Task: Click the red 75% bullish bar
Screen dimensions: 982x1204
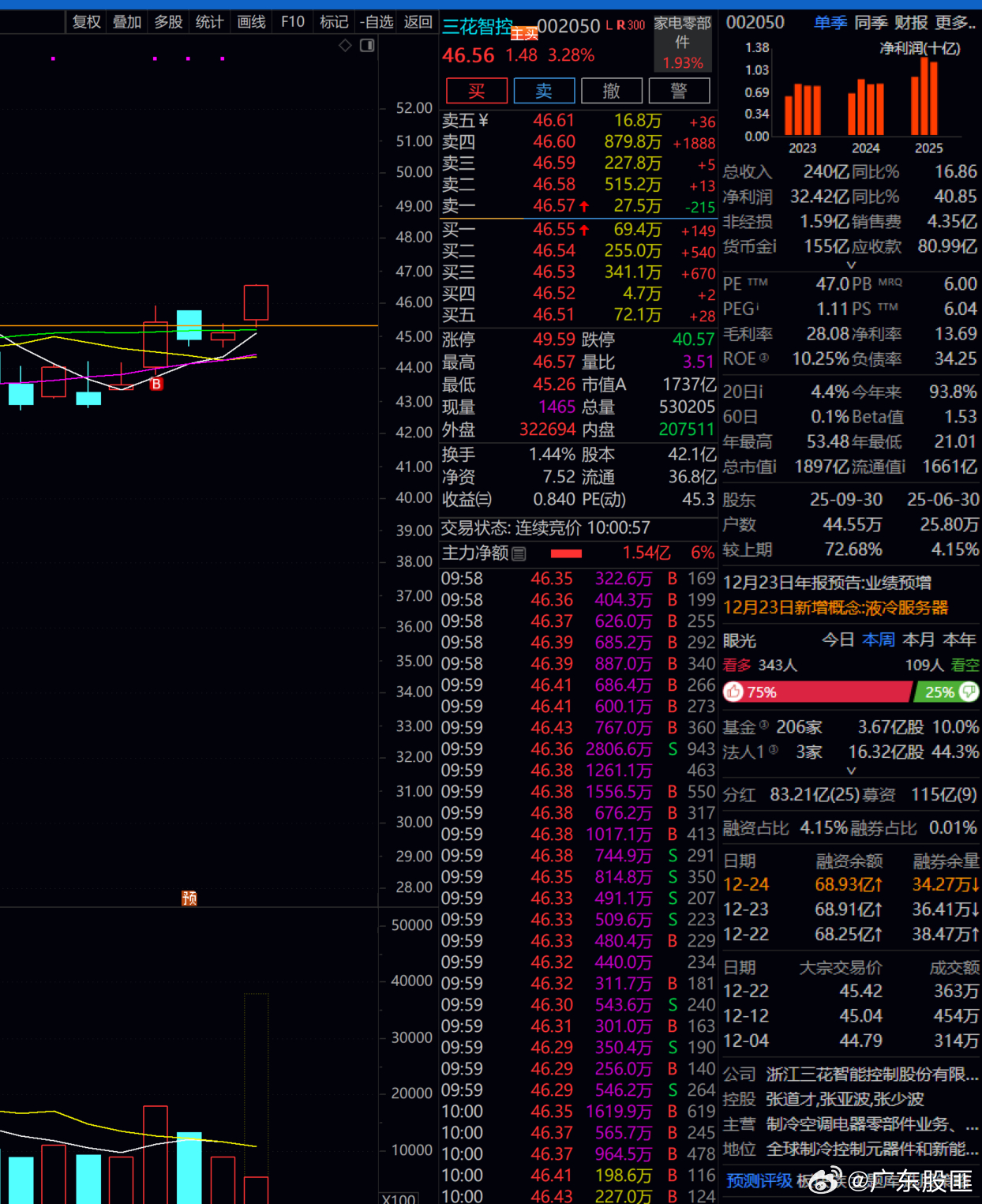Action: coord(817,692)
